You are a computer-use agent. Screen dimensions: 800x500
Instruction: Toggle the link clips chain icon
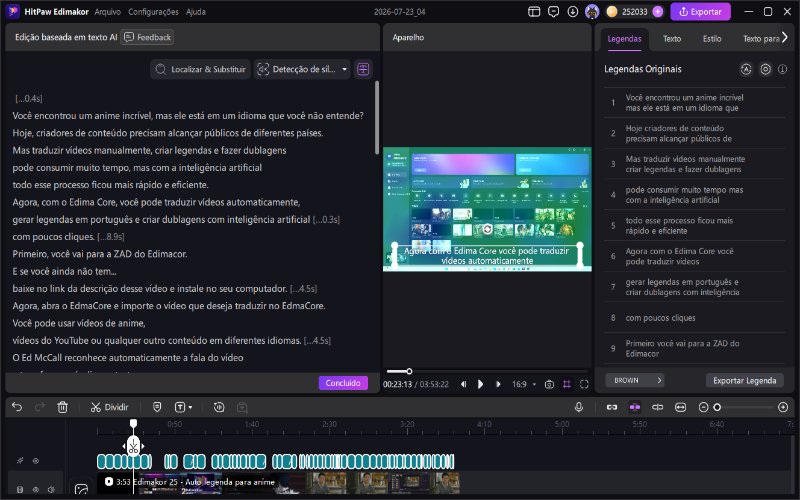pyautogui.click(x=612, y=407)
